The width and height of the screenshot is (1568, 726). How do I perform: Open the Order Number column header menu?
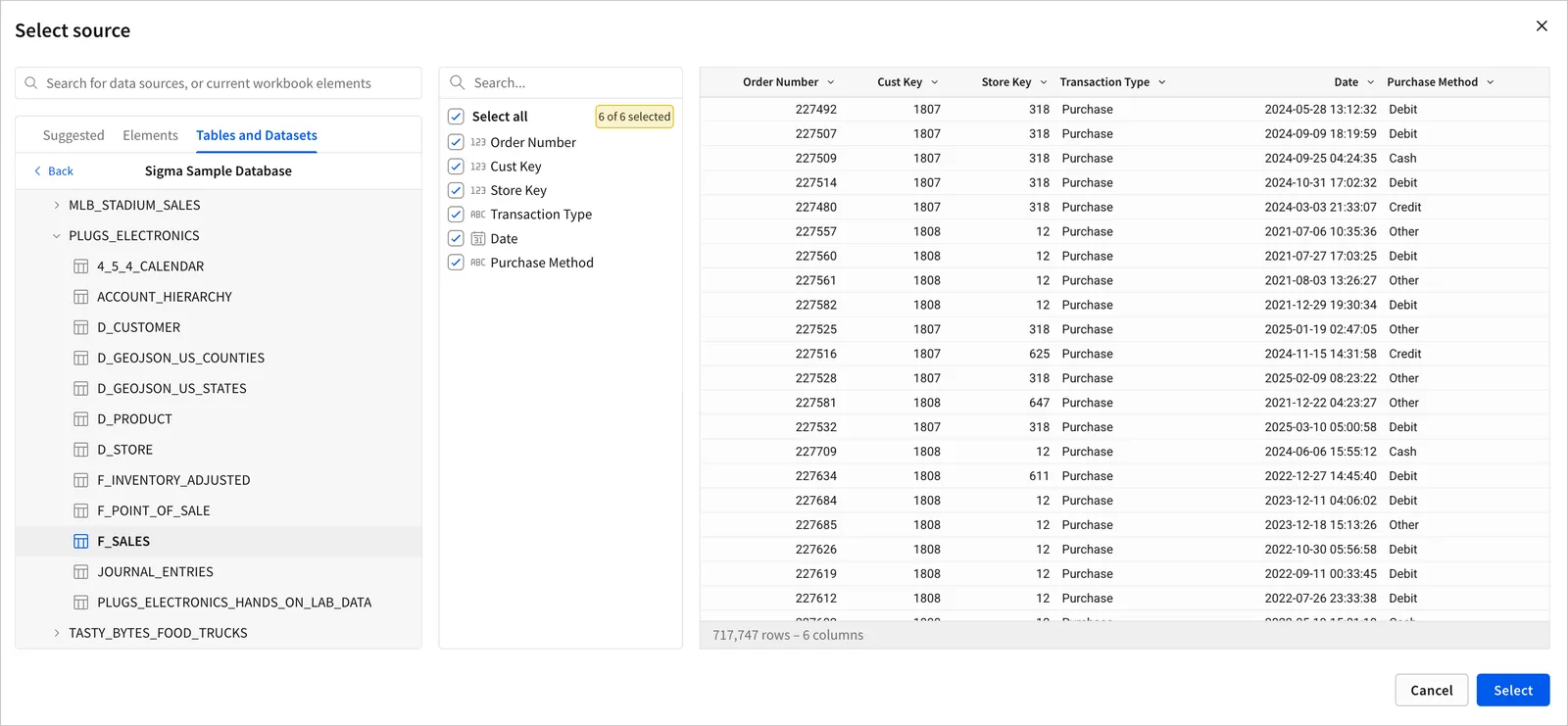pos(831,82)
